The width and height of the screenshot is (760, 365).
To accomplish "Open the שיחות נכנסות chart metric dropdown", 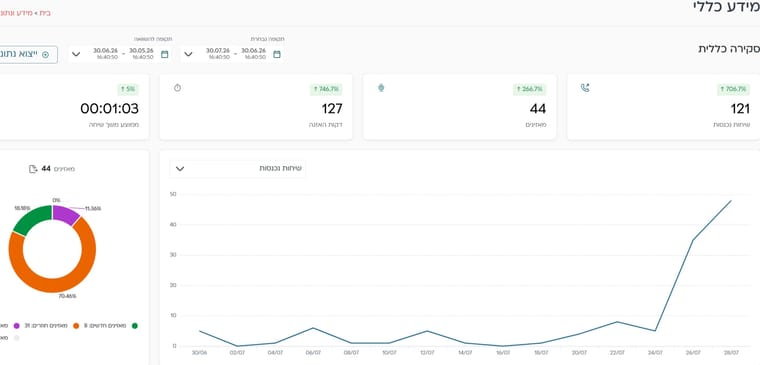I will point(238,169).
